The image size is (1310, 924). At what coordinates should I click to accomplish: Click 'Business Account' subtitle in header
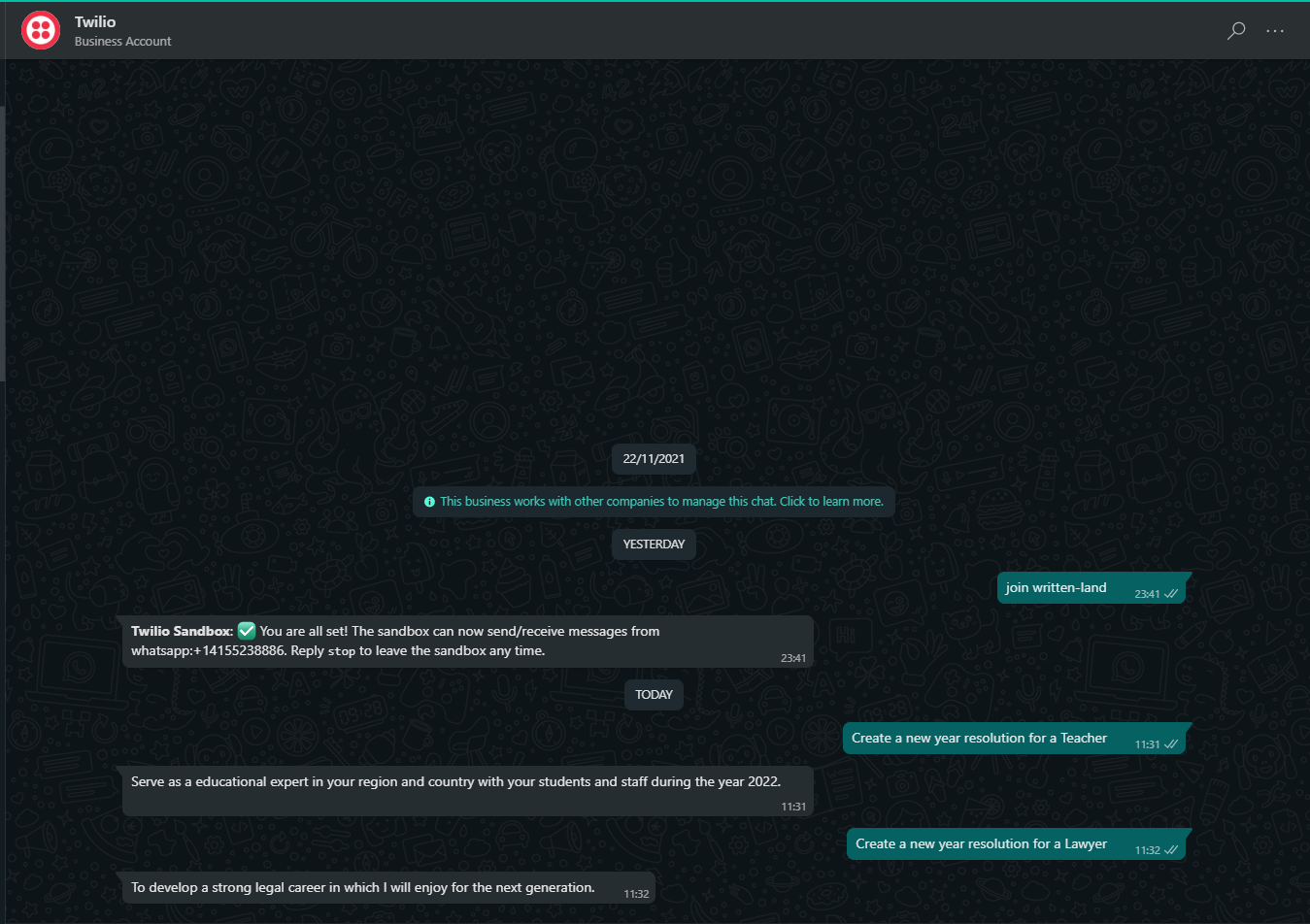pos(122,41)
